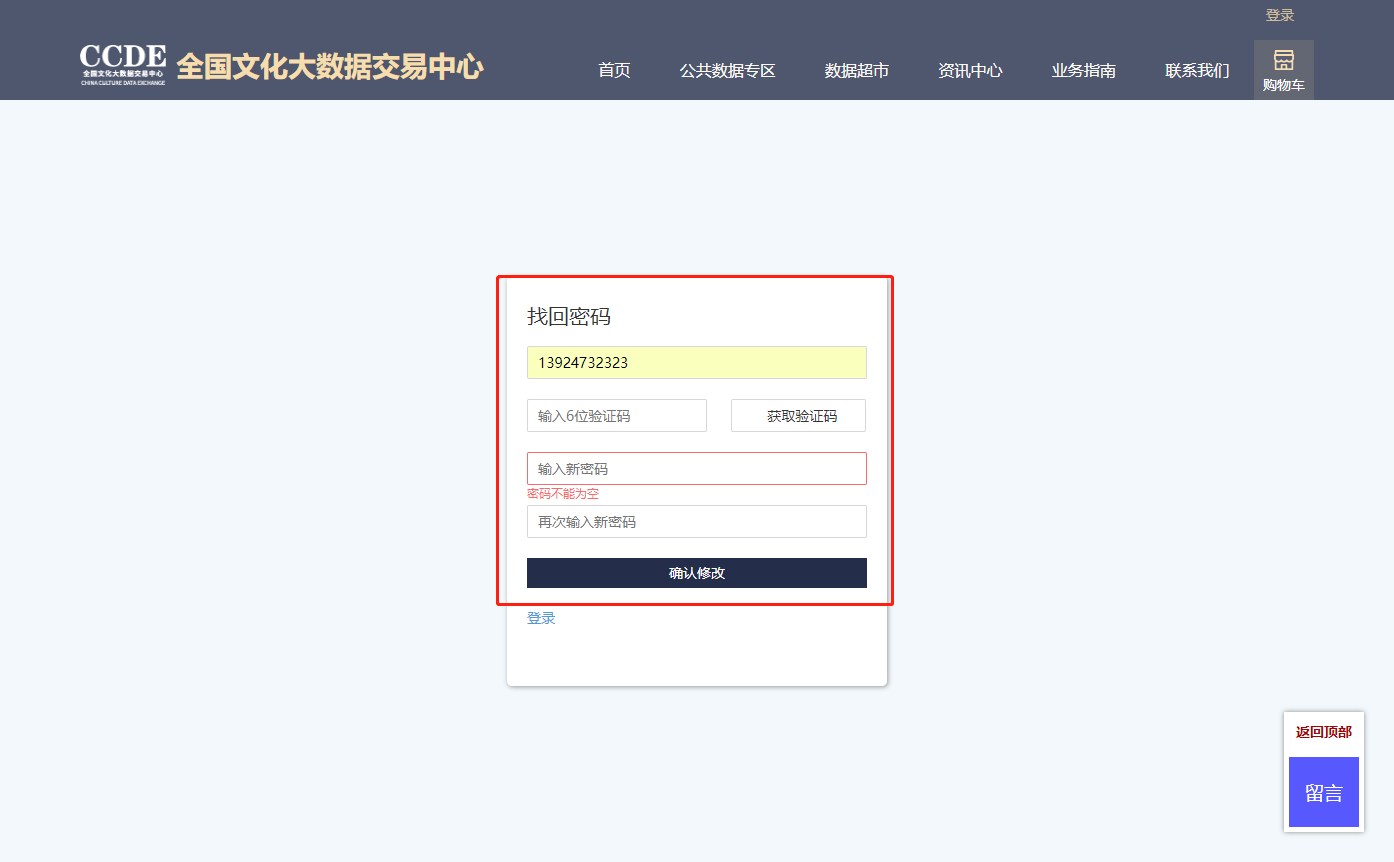Select 业务指南 in the navigation bar

click(x=1083, y=71)
